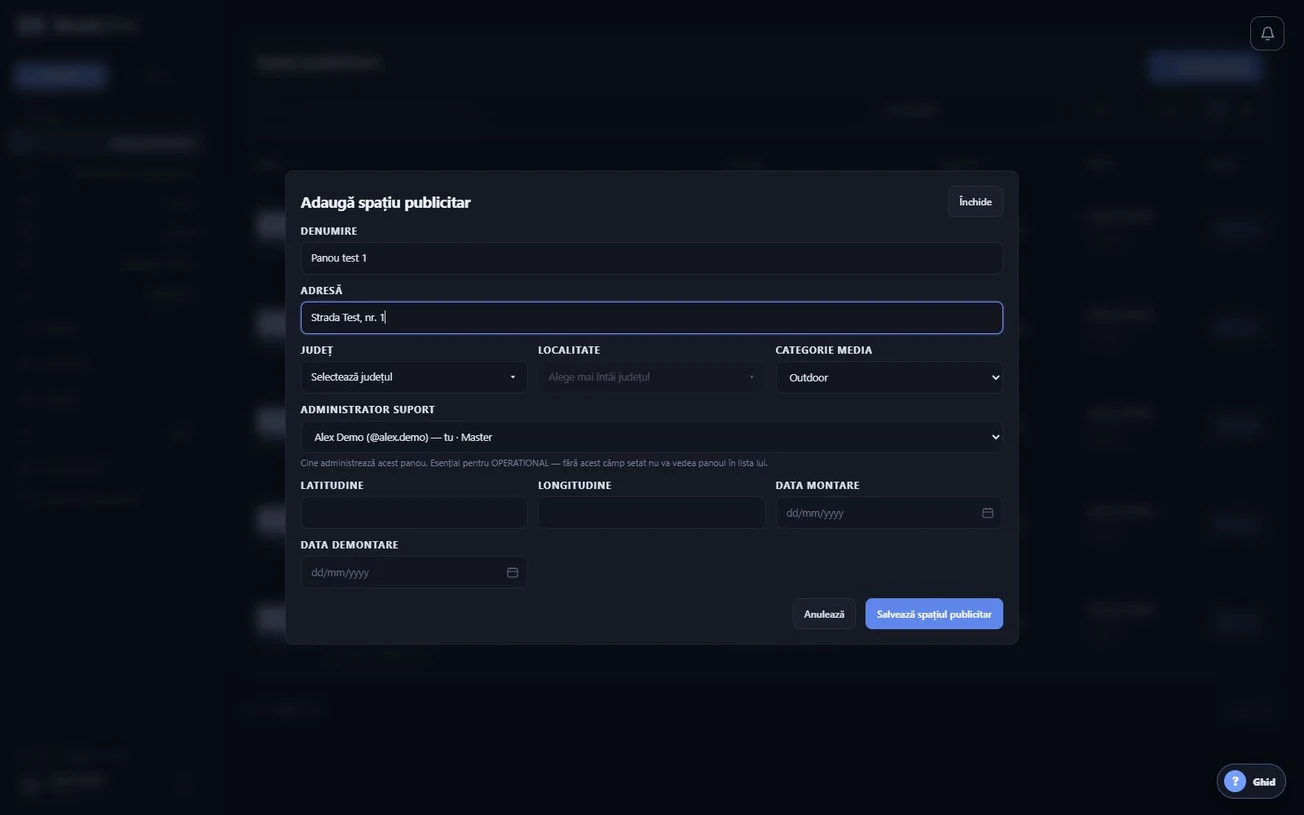
Task: Open the notifications bell
Action: tap(1267, 33)
